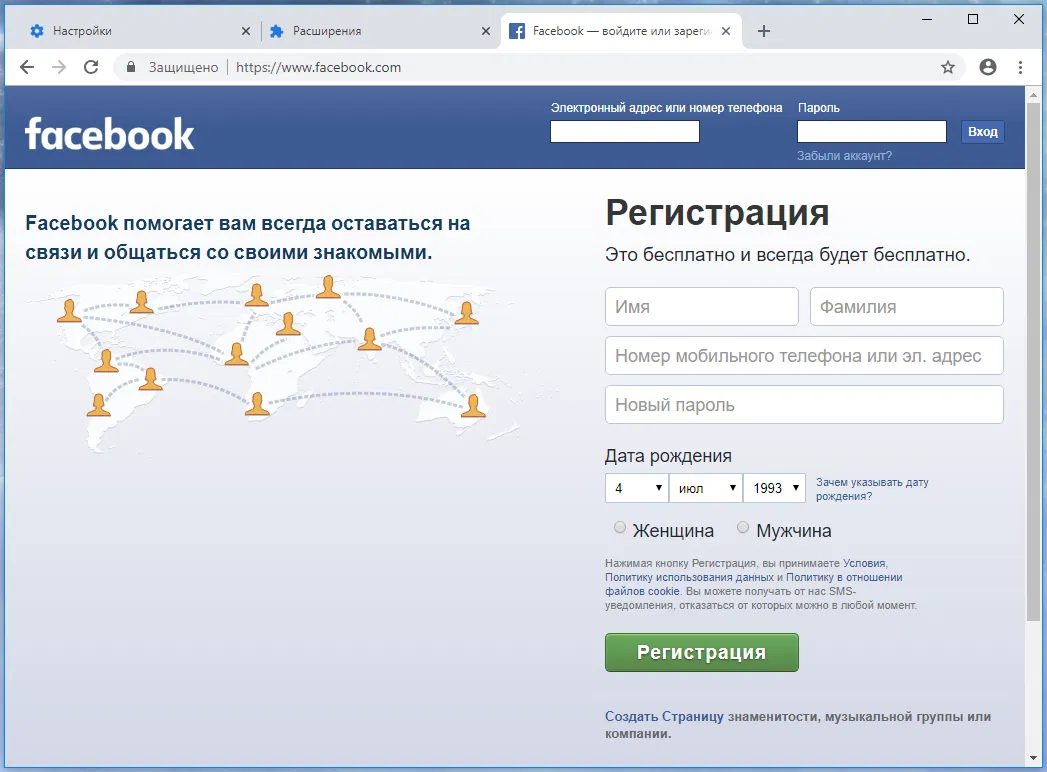This screenshot has height=772, width=1047.
Task: Reload the Facebook page
Action: (x=91, y=67)
